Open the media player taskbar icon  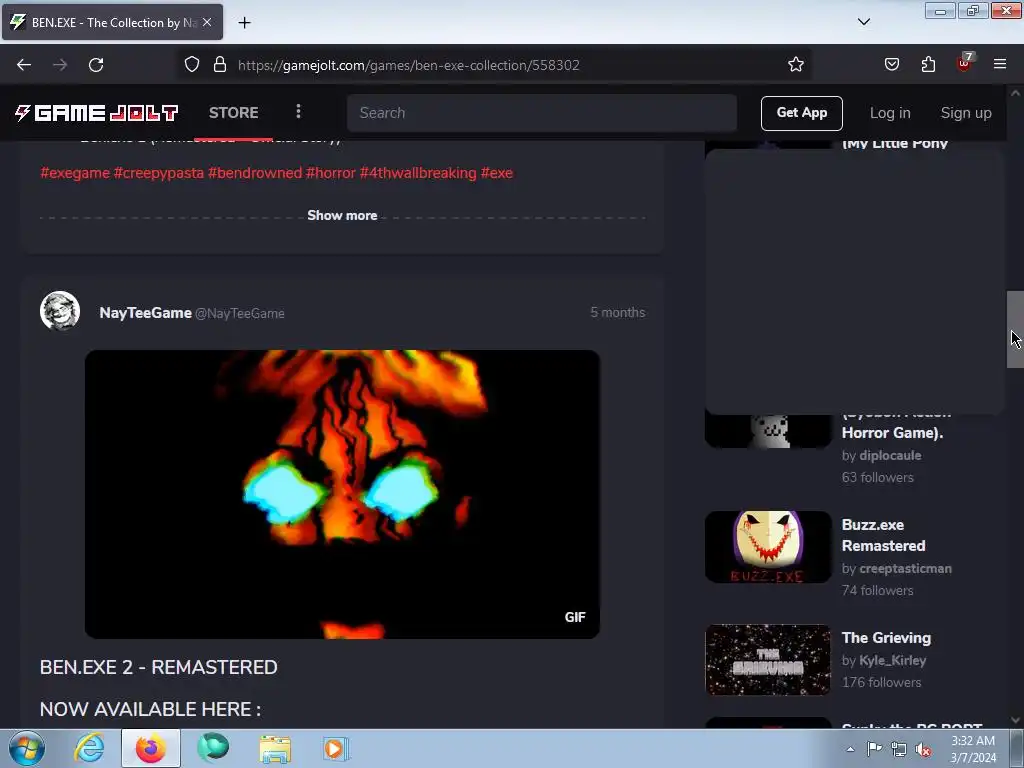pyautogui.click(x=336, y=748)
